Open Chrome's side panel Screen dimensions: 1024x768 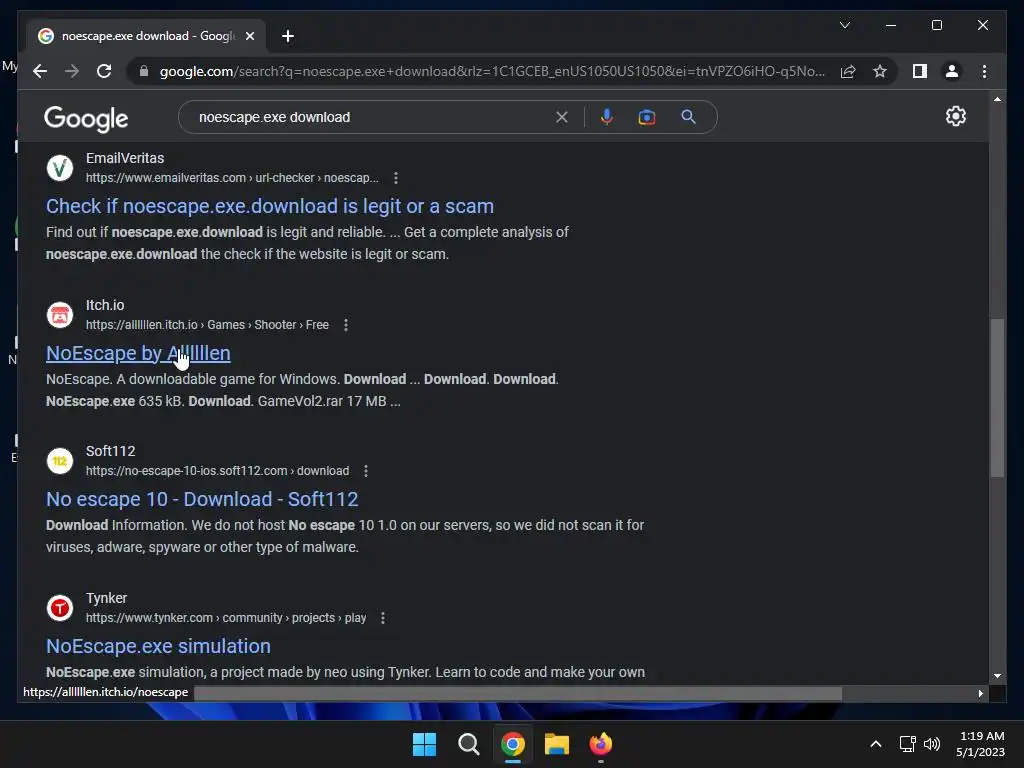(x=920, y=71)
